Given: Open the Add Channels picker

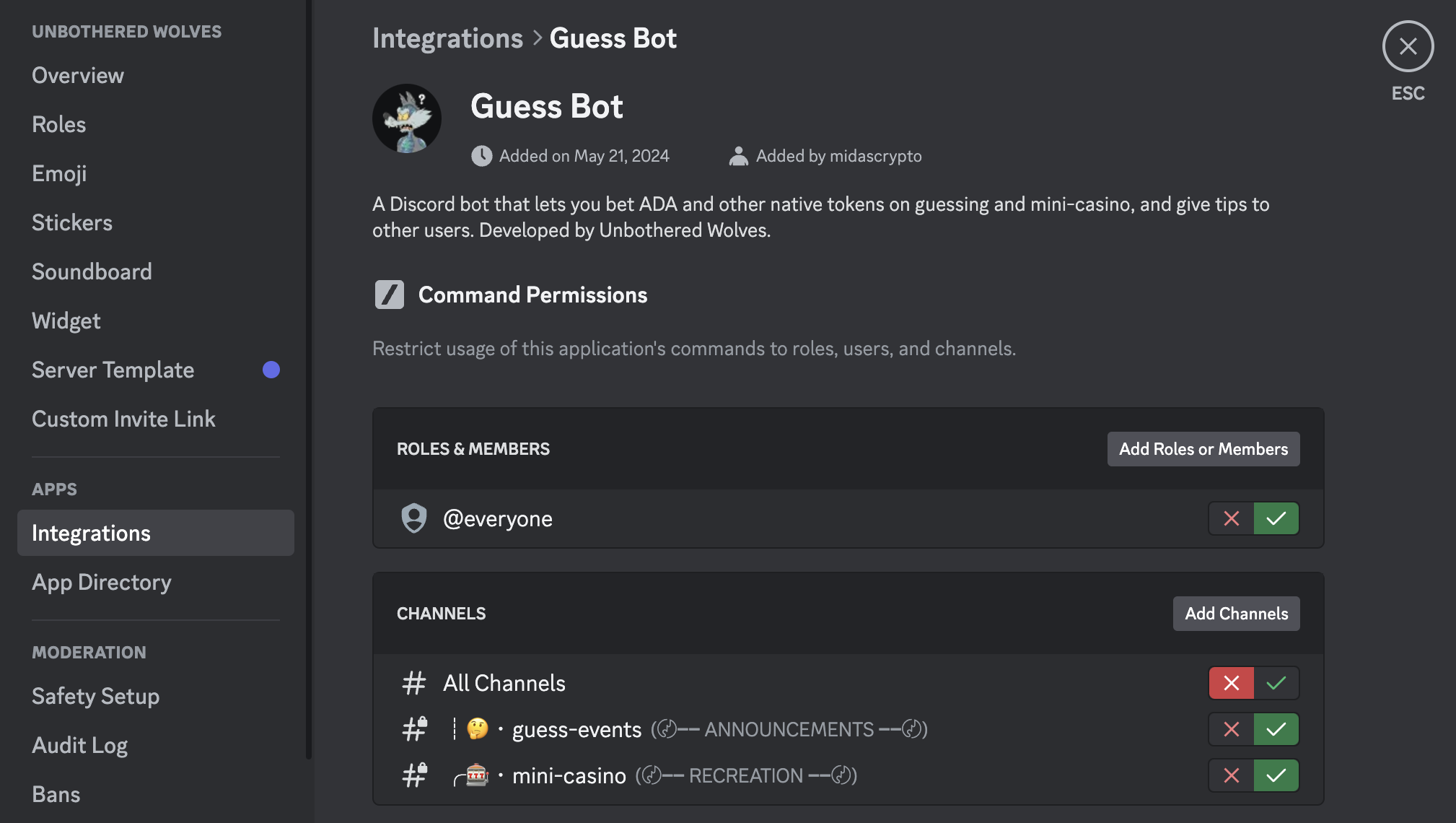Looking at the screenshot, I should pyautogui.click(x=1236, y=614).
